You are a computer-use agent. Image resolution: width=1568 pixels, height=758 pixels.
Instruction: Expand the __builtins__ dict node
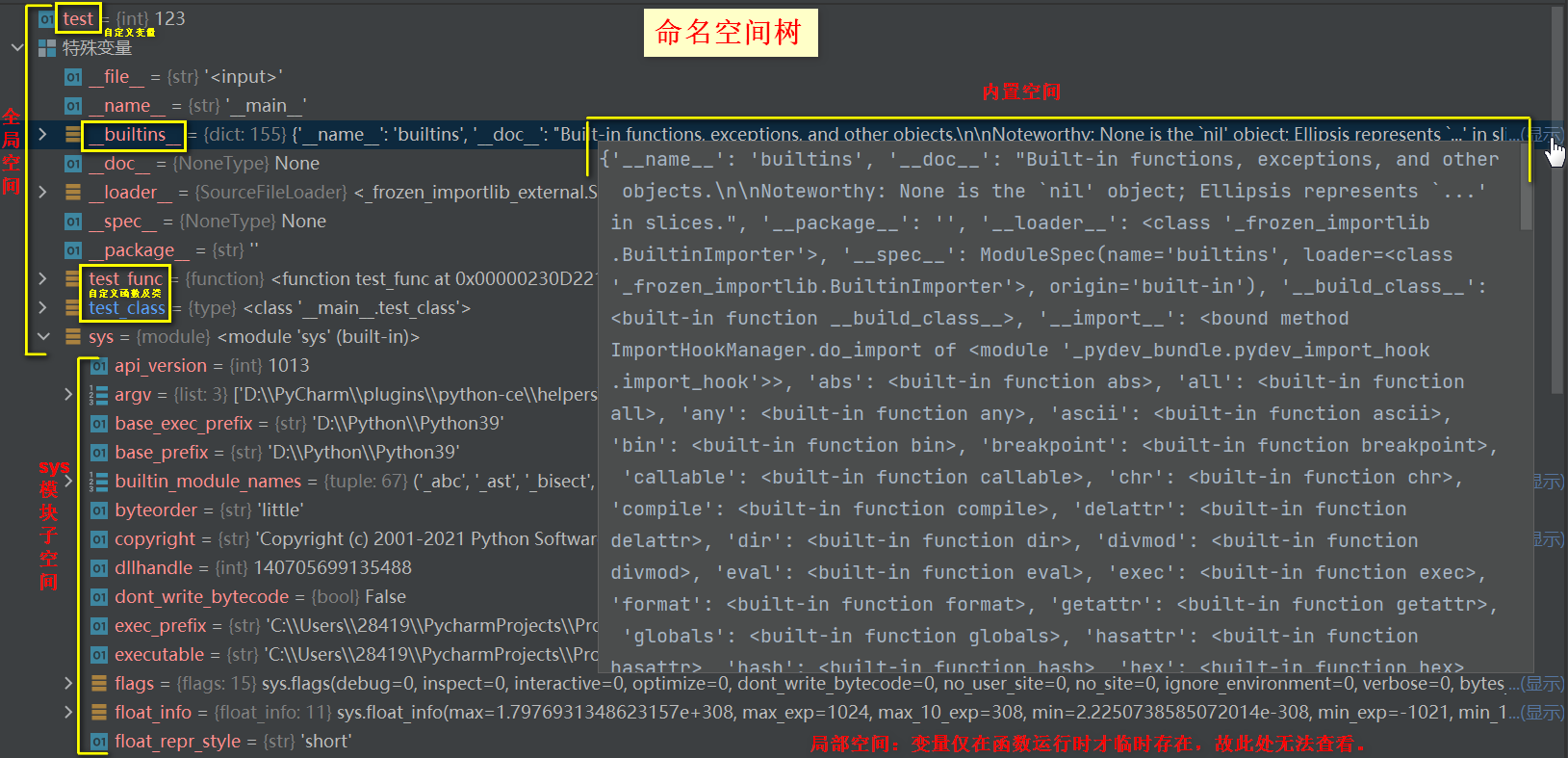[43, 135]
